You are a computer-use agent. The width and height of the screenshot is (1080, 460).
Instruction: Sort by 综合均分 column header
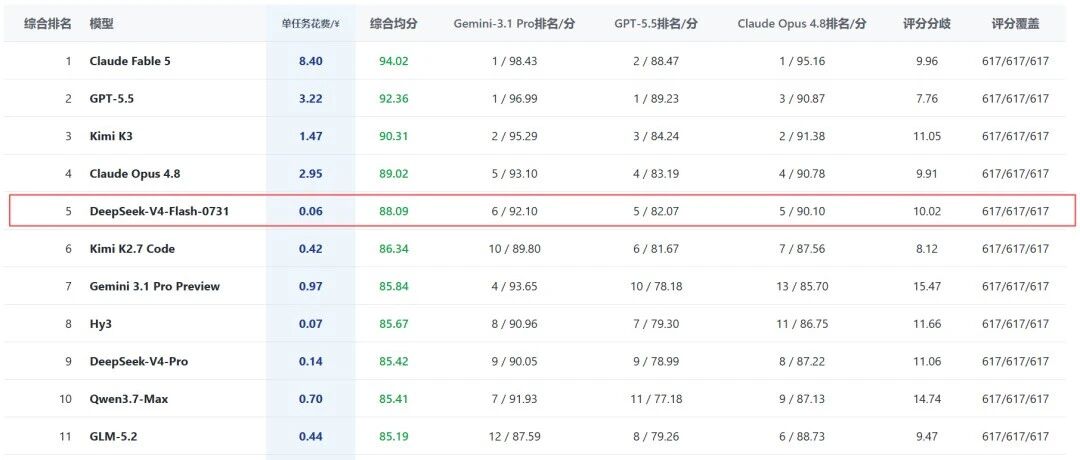pos(393,23)
